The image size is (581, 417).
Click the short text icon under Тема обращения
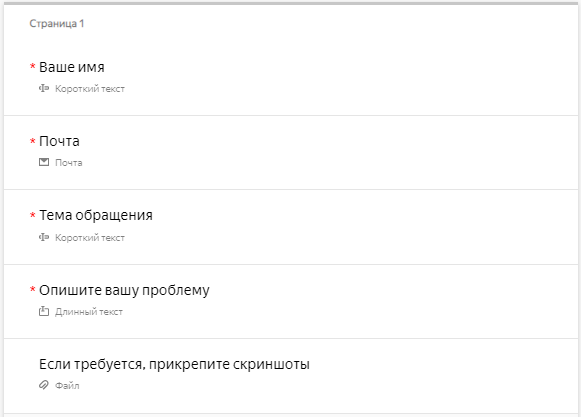pyautogui.click(x=44, y=237)
